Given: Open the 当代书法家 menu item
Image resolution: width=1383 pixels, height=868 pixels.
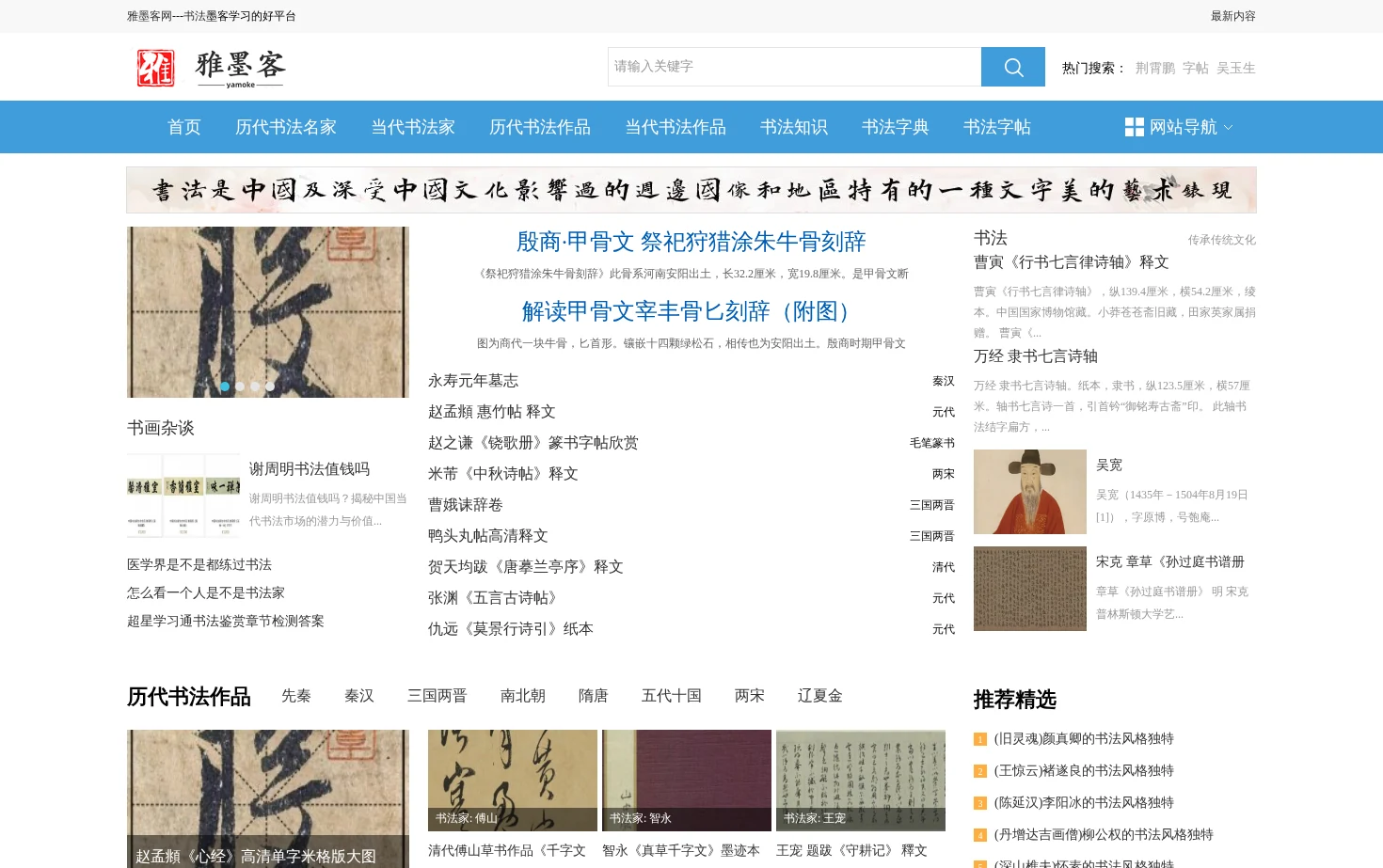Looking at the screenshot, I should [x=413, y=127].
